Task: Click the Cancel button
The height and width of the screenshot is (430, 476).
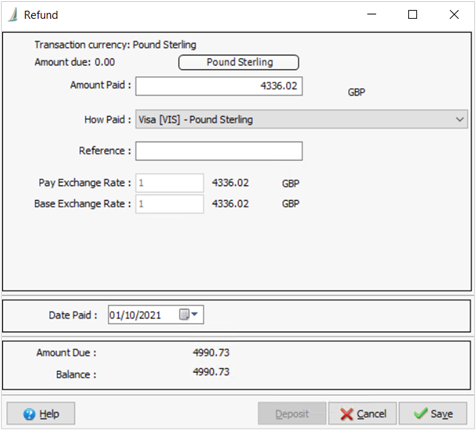Action: pyautogui.click(x=362, y=414)
